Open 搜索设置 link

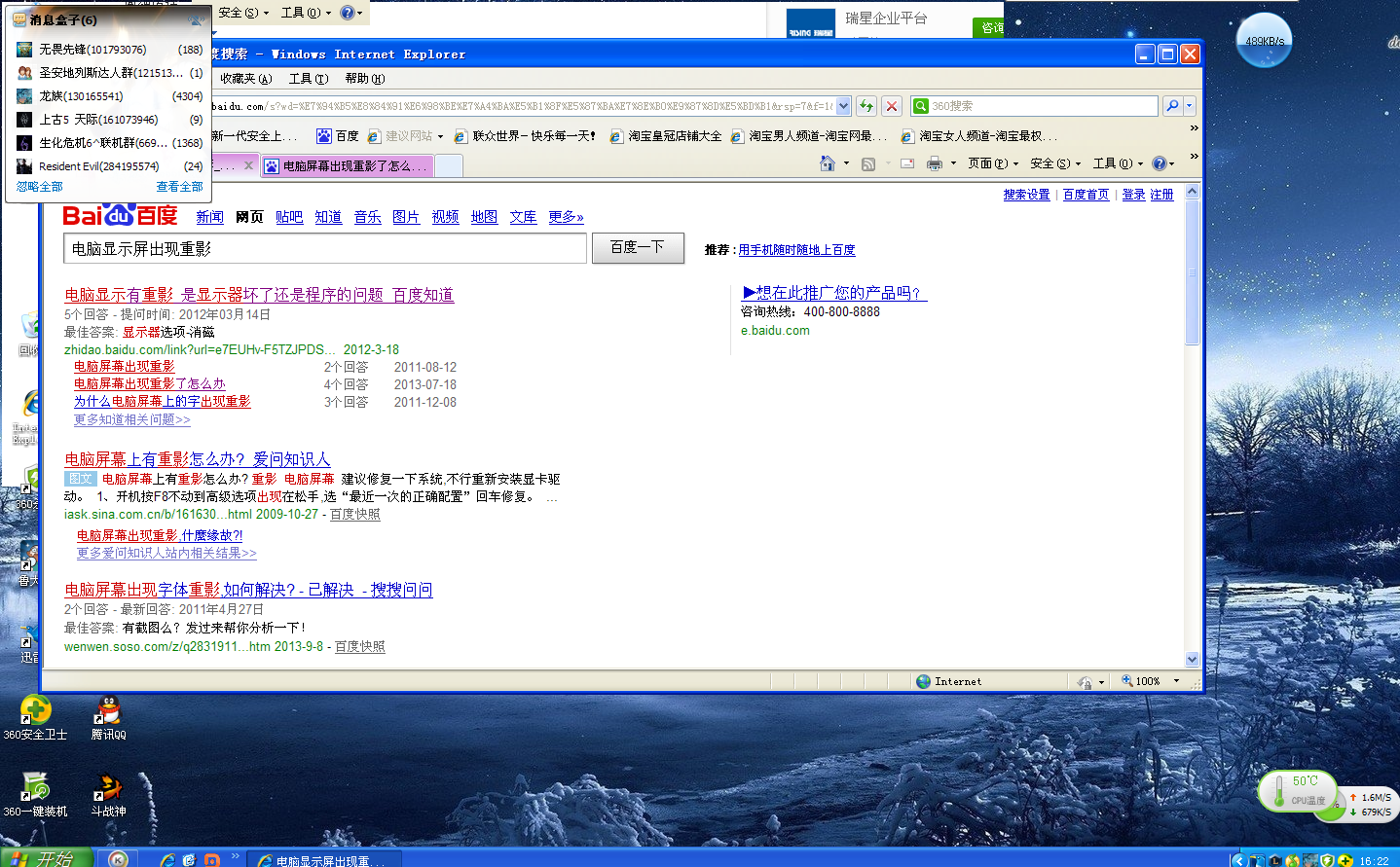(1026, 195)
